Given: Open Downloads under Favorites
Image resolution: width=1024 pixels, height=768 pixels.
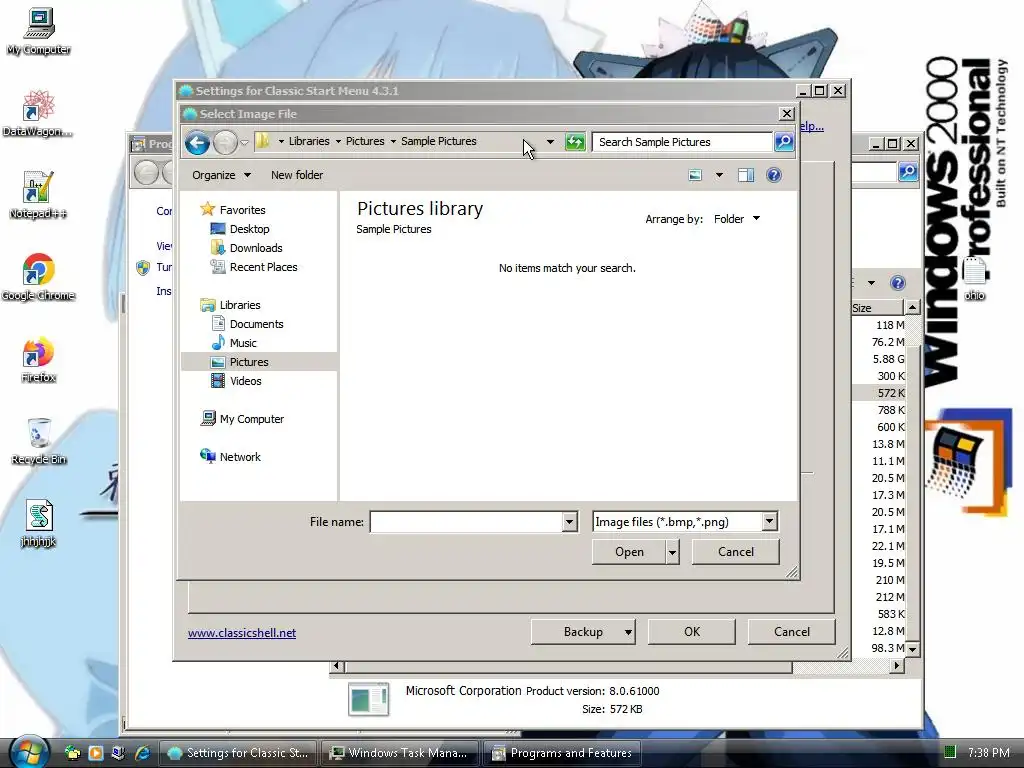Looking at the screenshot, I should coord(255,248).
